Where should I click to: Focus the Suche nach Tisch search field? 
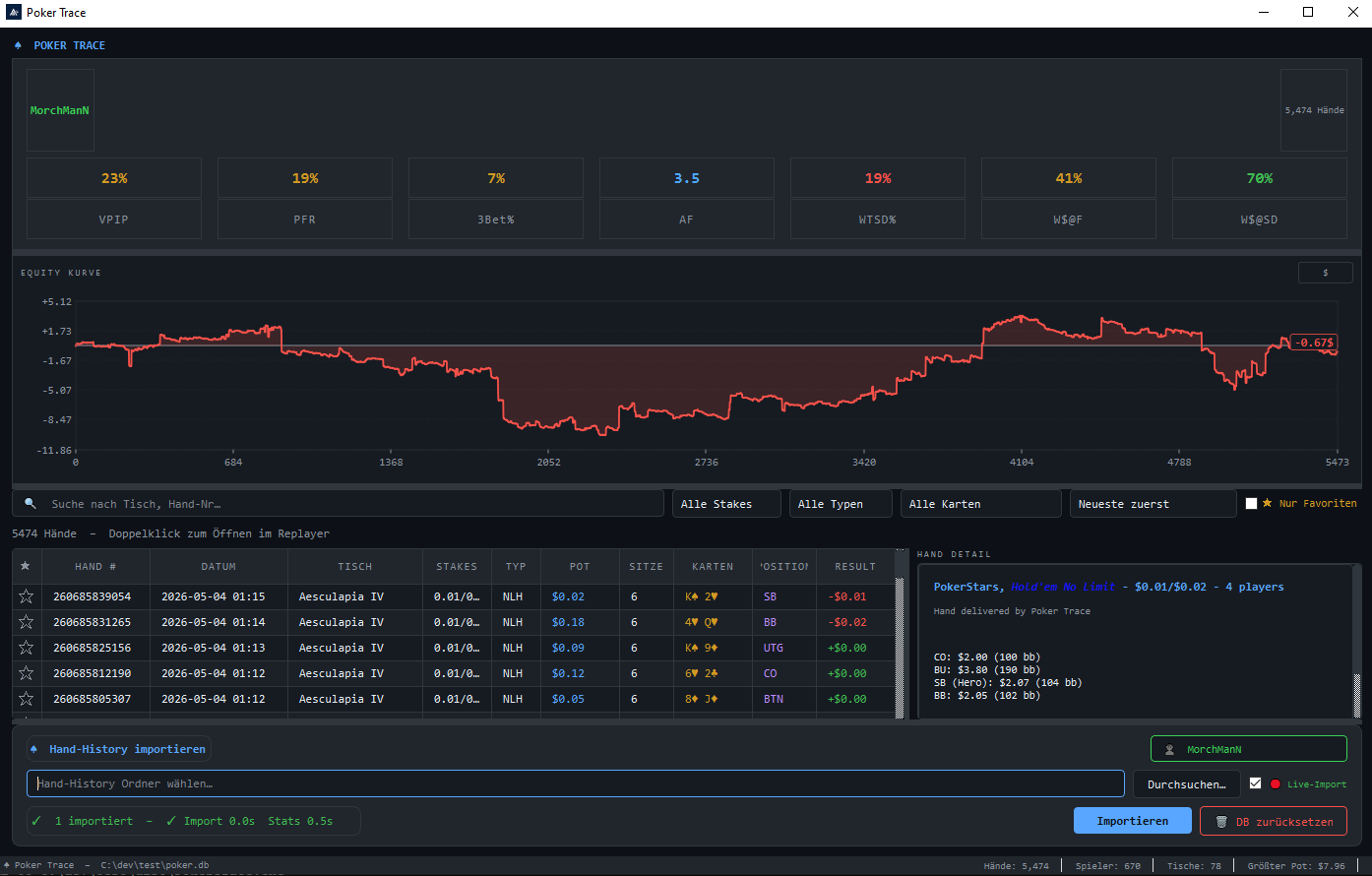(338, 504)
